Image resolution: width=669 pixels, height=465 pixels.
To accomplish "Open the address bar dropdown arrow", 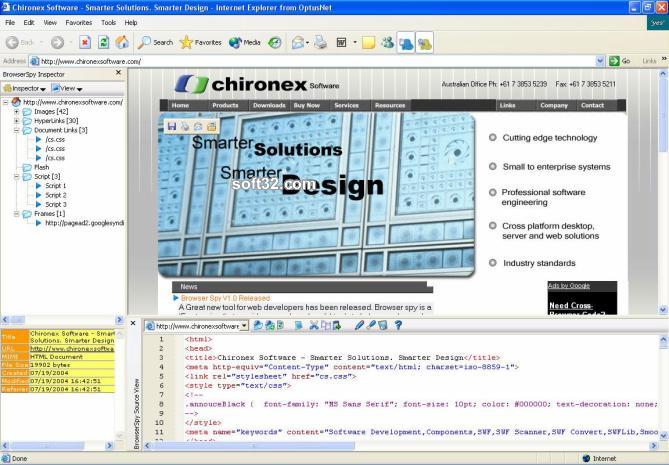I will [600, 61].
